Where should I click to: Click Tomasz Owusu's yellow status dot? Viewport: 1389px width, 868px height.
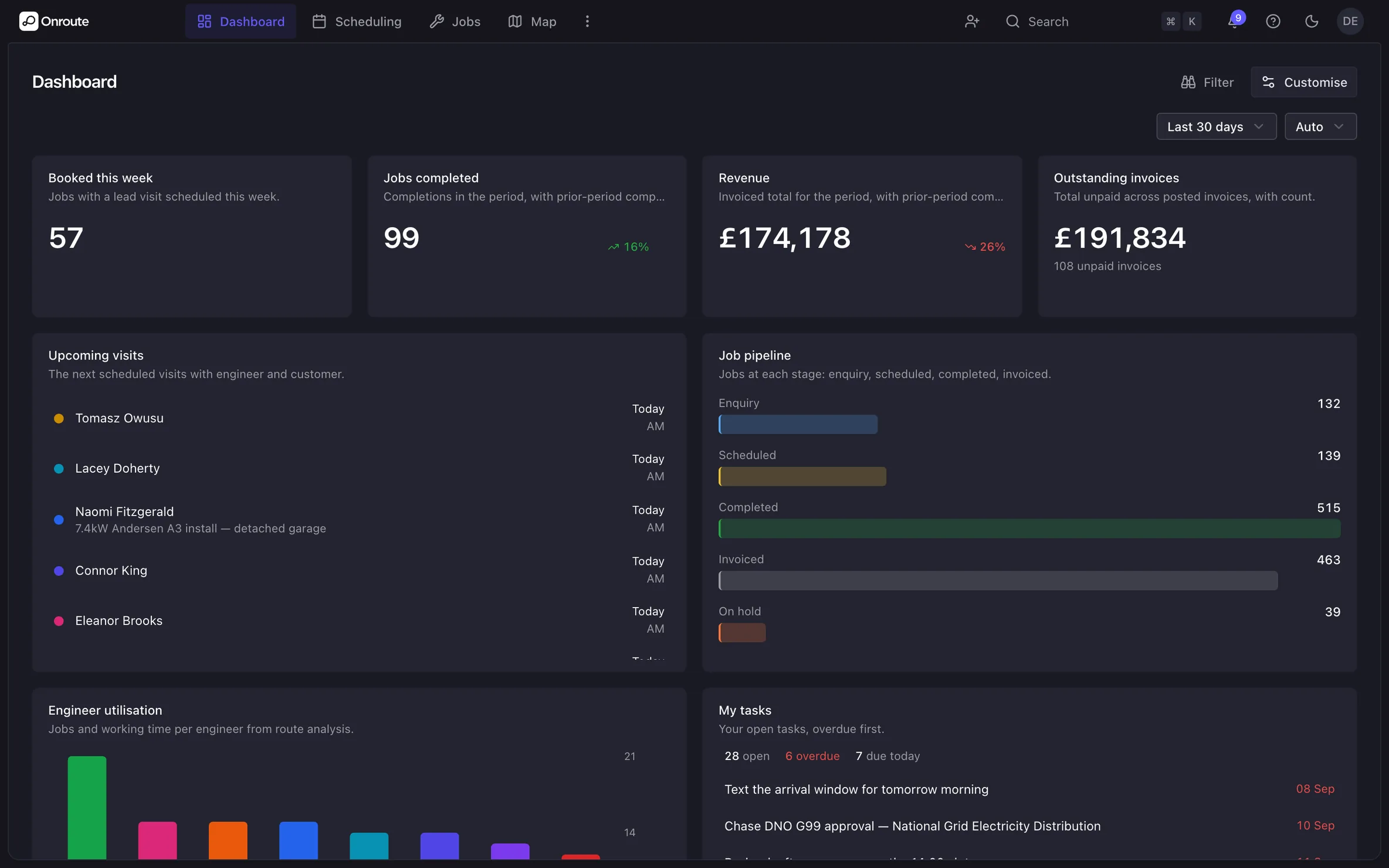click(x=59, y=418)
